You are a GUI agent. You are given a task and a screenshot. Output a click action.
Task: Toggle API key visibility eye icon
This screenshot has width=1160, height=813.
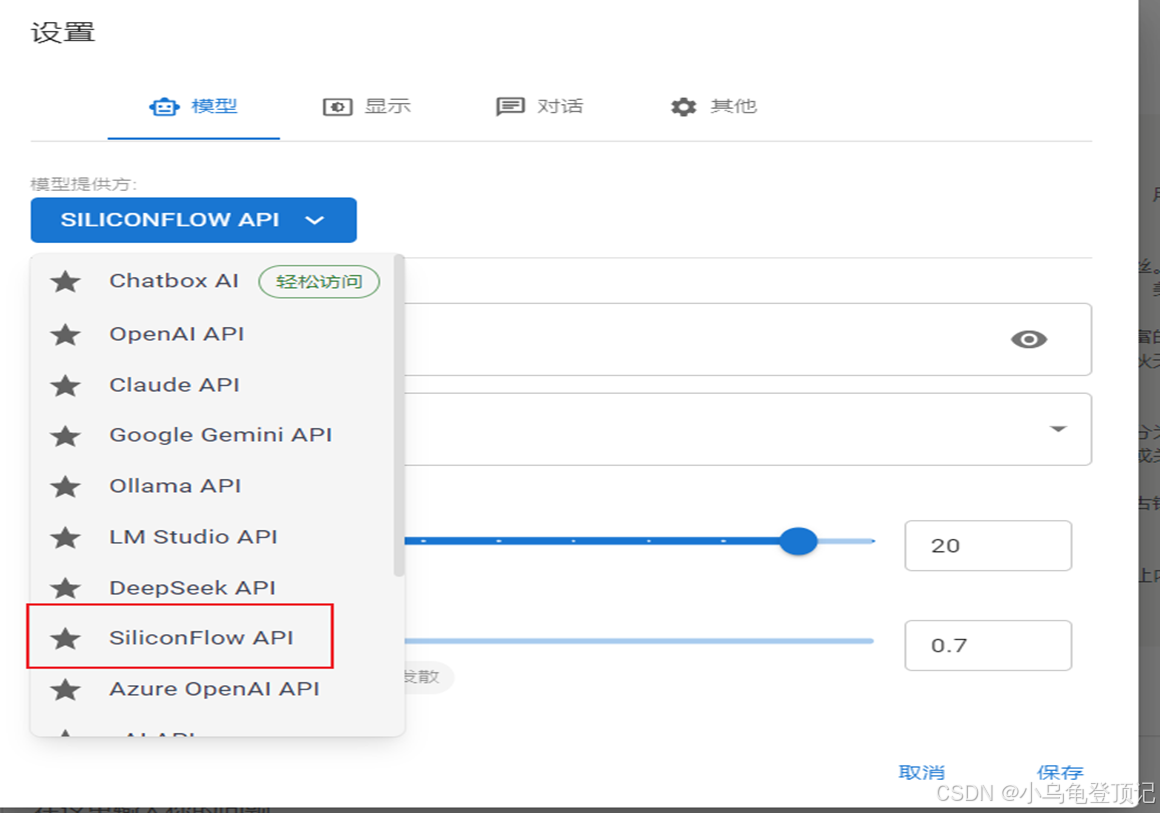pos(1028,339)
